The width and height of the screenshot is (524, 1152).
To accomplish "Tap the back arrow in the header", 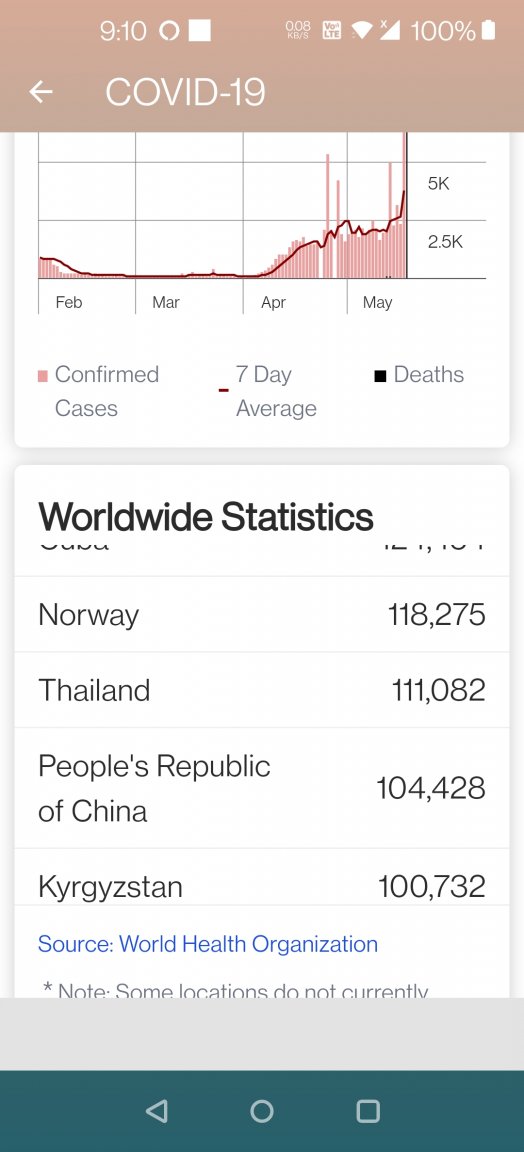I will coord(40,93).
